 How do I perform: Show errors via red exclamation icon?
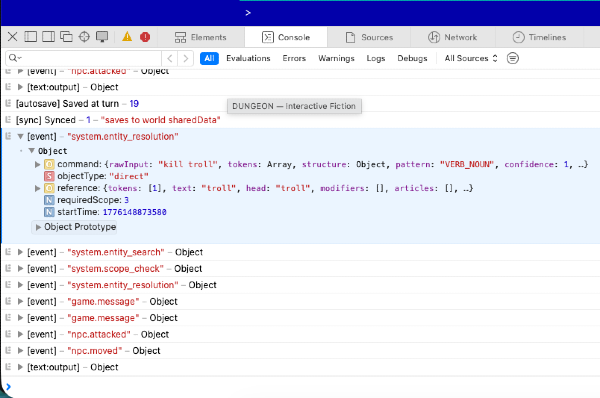145,37
